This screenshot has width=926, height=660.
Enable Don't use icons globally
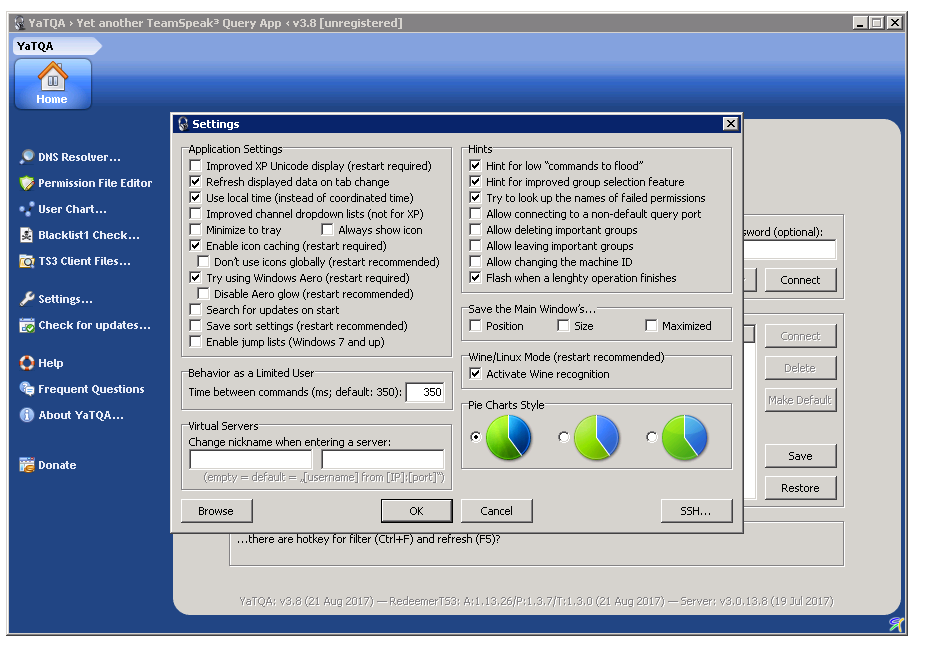click(x=204, y=262)
